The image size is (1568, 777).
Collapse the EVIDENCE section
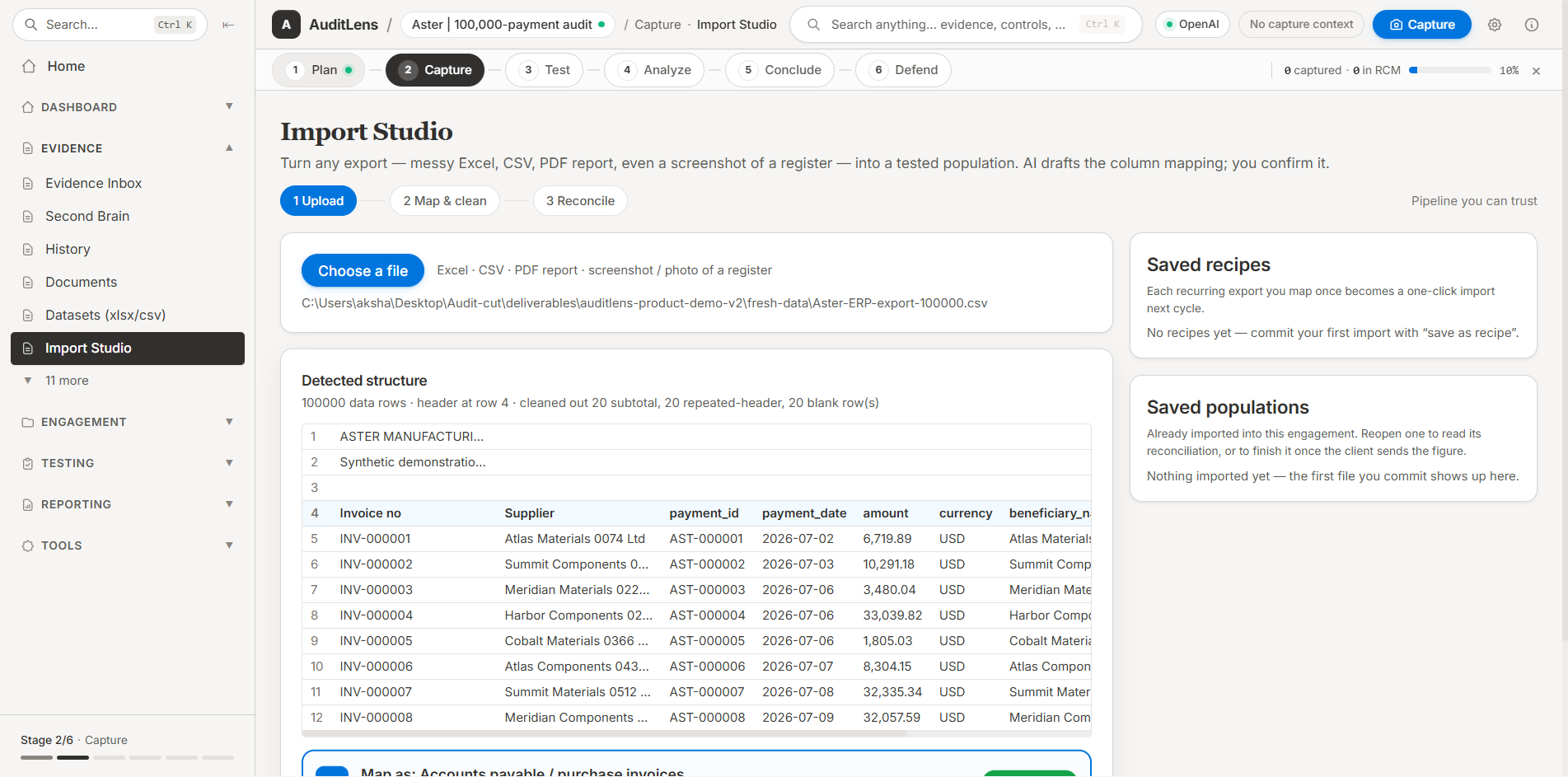(128, 148)
